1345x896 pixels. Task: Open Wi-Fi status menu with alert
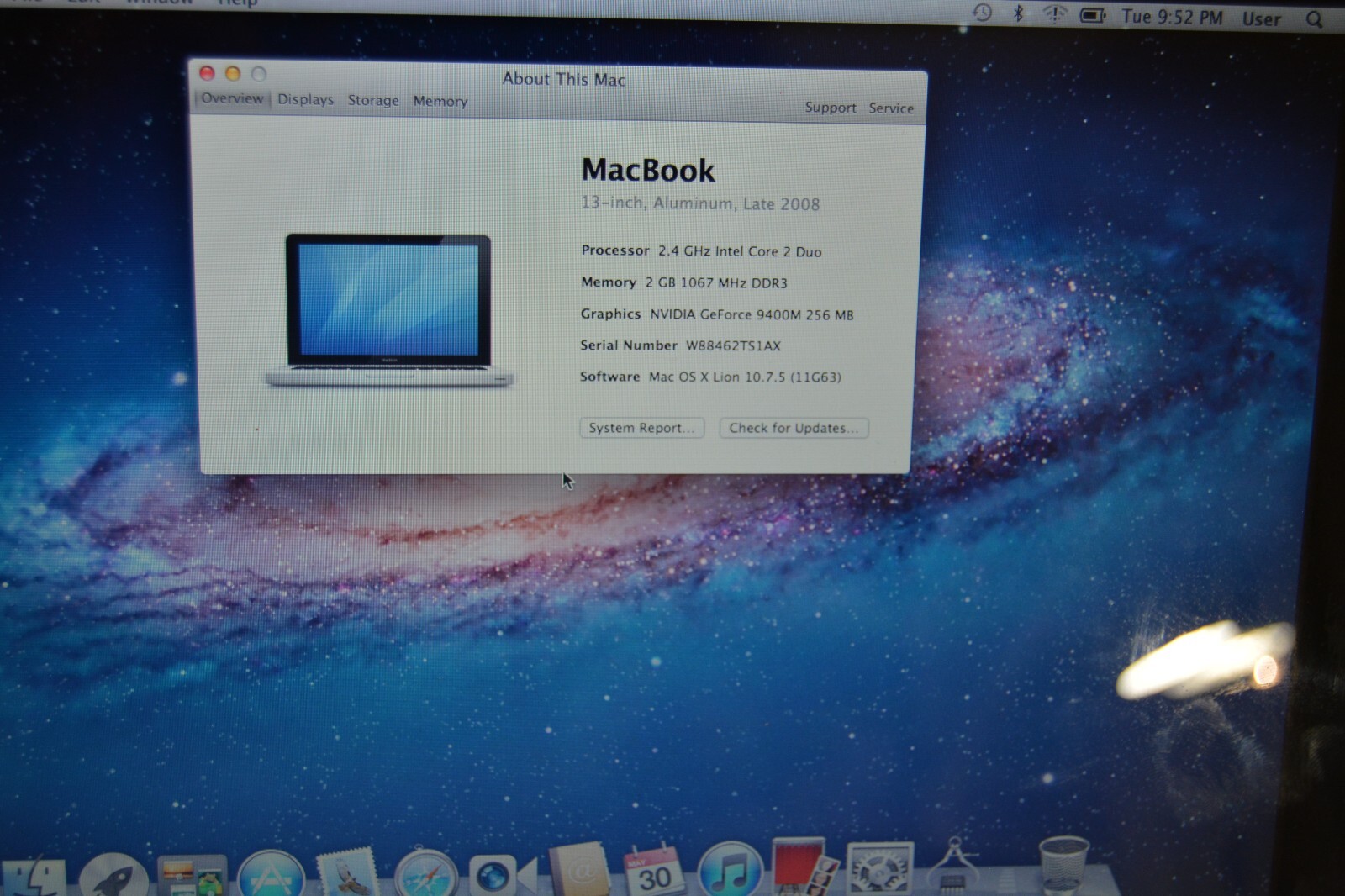[1054, 13]
